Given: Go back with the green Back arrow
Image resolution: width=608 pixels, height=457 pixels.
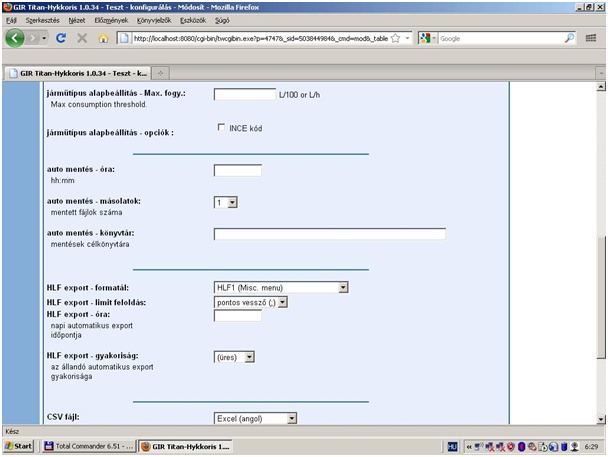Looking at the screenshot, I should click(15, 38).
